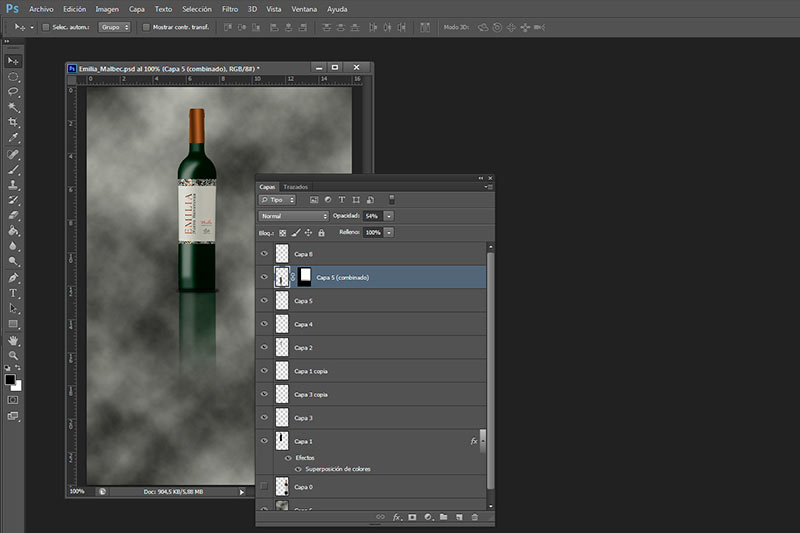Viewport: 800px width, 533px height.
Task: Collapse Capa 1 effects arrow
Action: [482, 441]
